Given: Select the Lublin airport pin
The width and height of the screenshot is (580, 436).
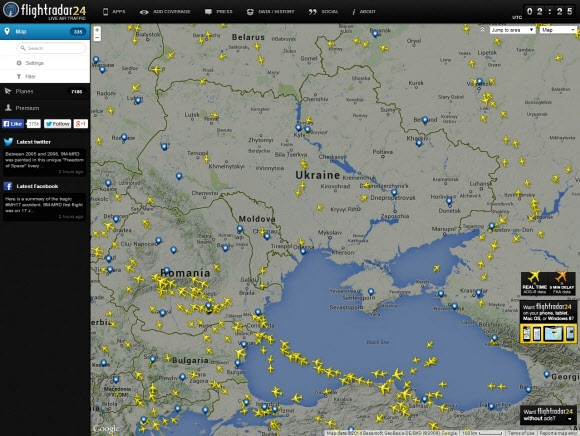Looking at the screenshot, I should click(x=138, y=100).
